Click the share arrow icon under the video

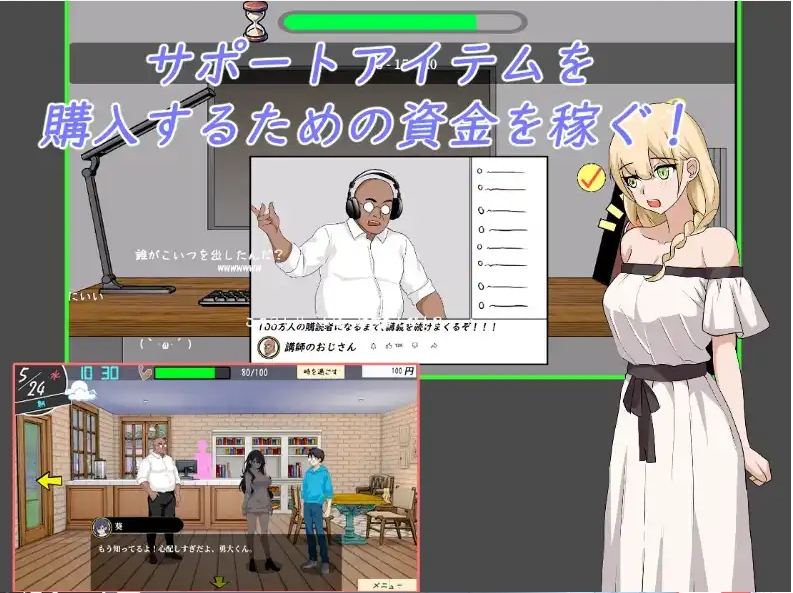pyautogui.click(x=435, y=346)
